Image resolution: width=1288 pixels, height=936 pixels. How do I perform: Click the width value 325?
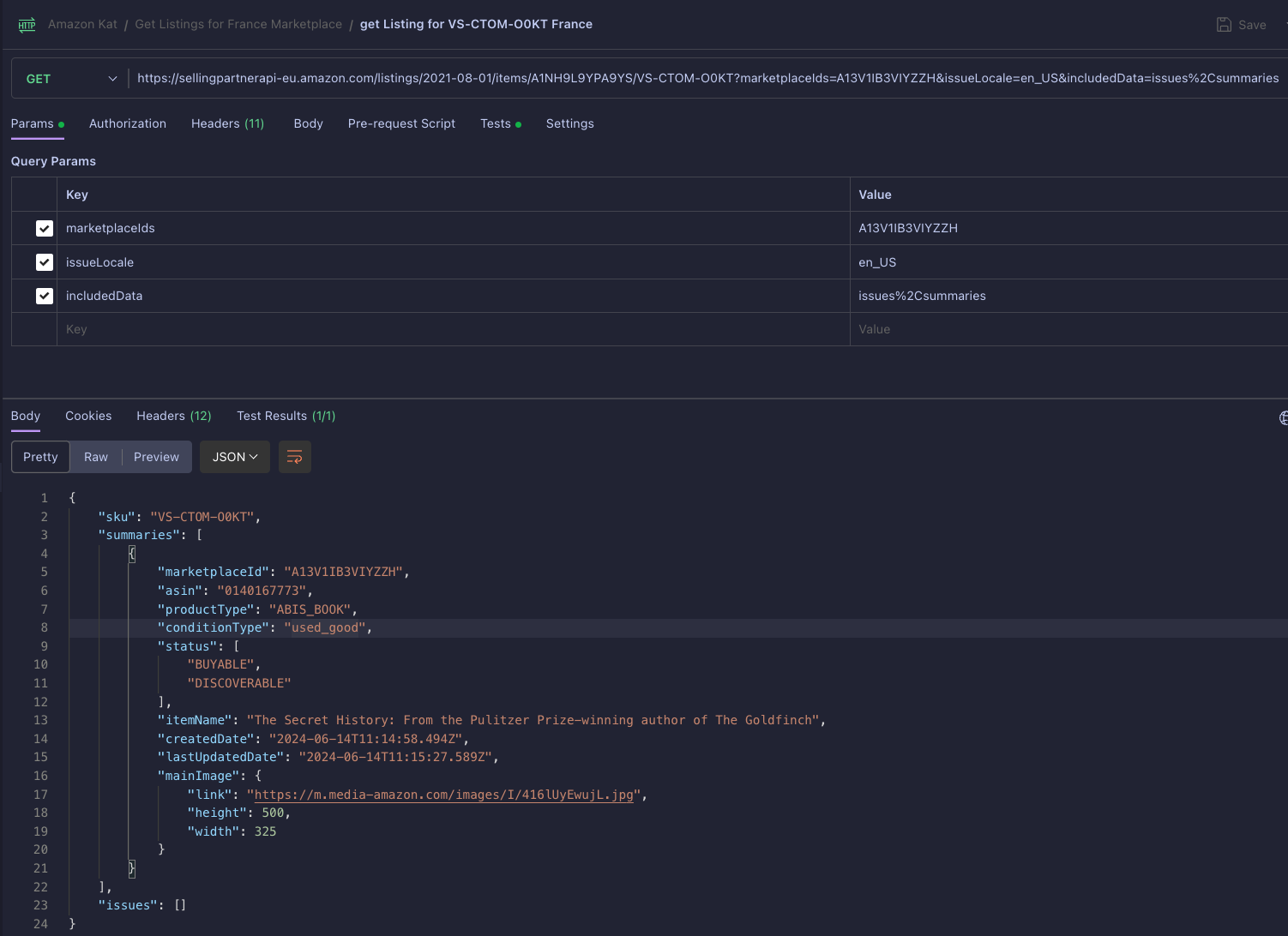(265, 831)
